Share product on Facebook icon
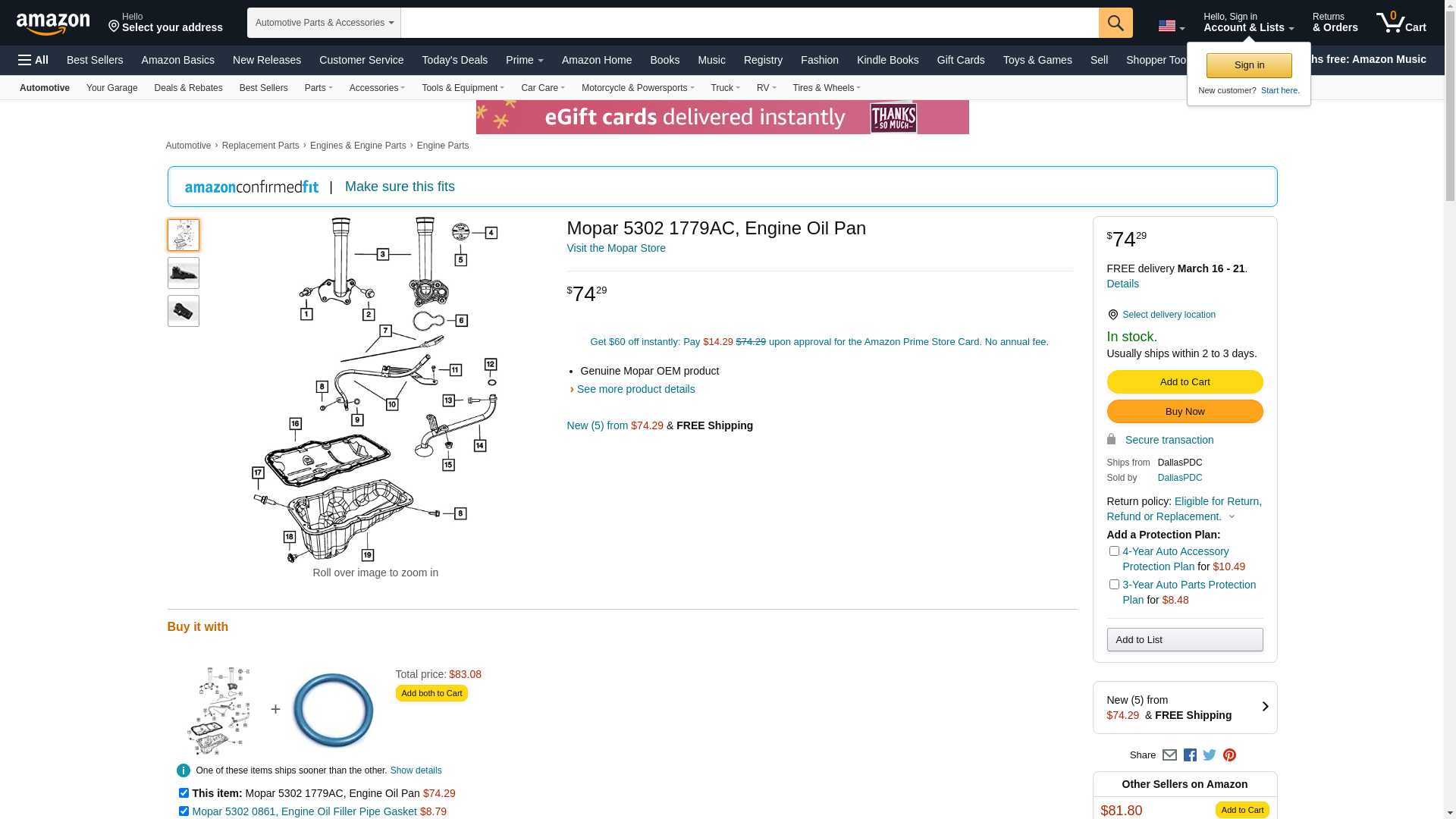Image resolution: width=1456 pixels, height=819 pixels. (x=1190, y=755)
